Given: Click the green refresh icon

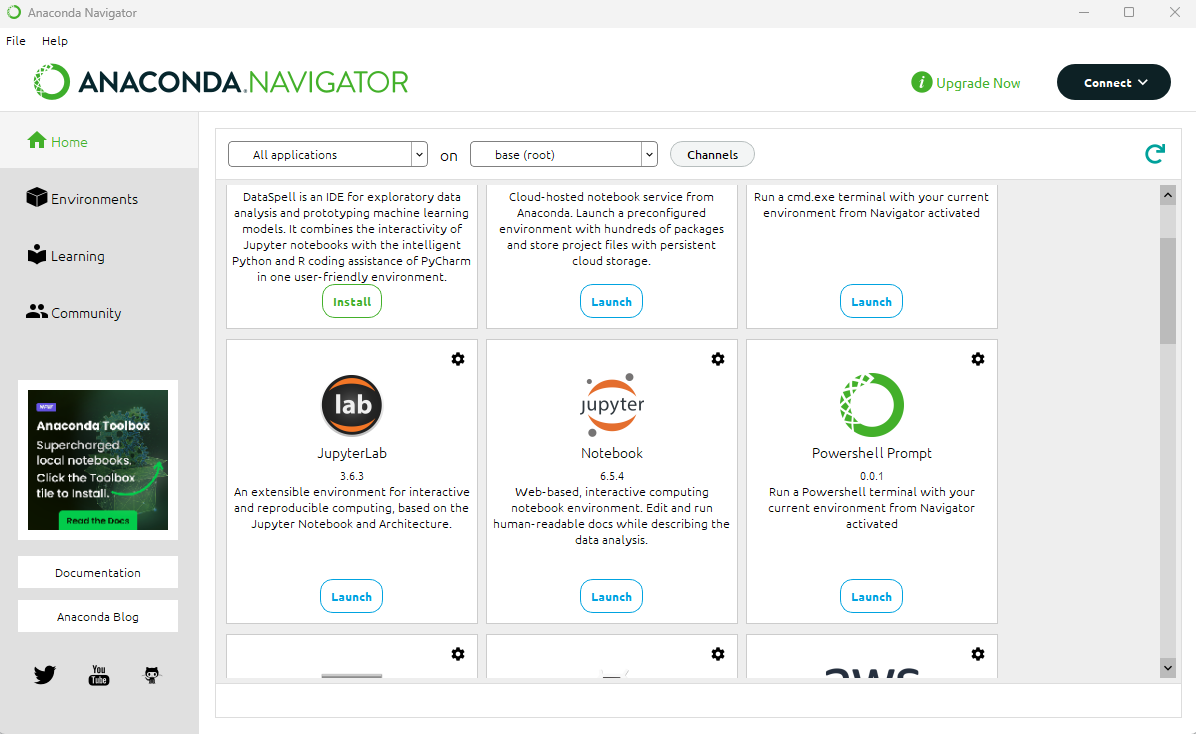Looking at the screenshot, I should (1155, 154).
